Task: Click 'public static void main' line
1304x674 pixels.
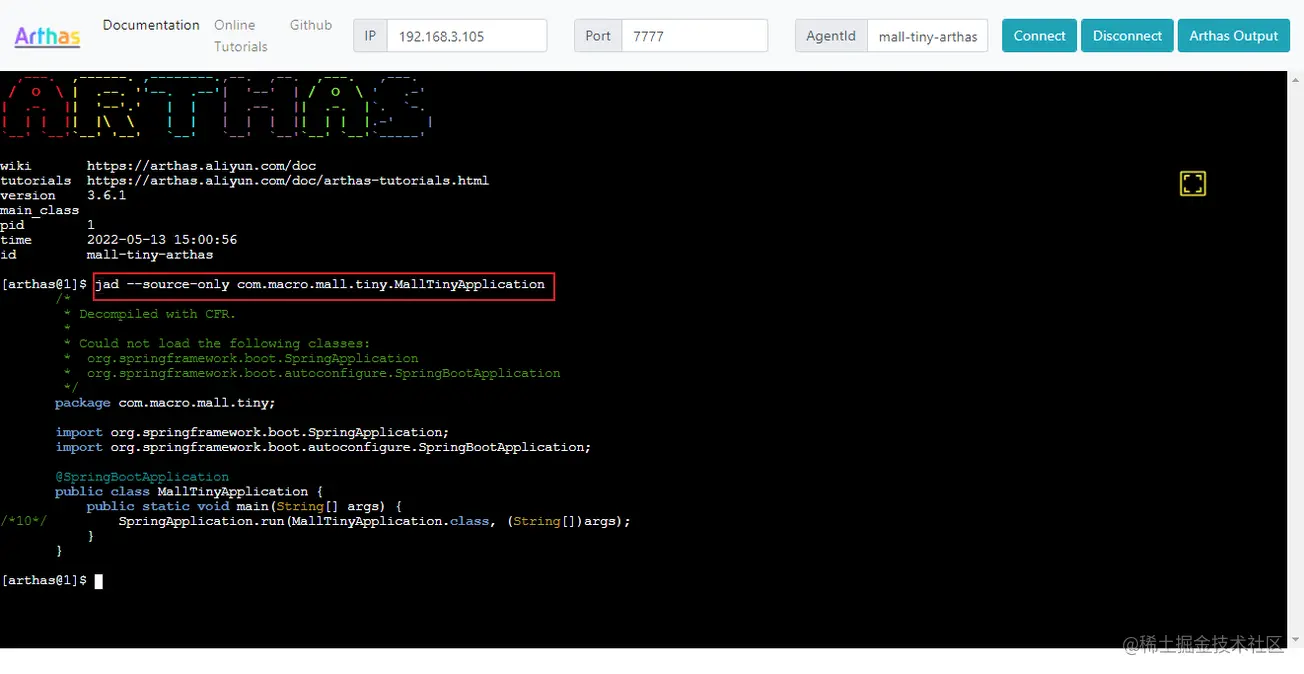Action: (x=244, y=506)
